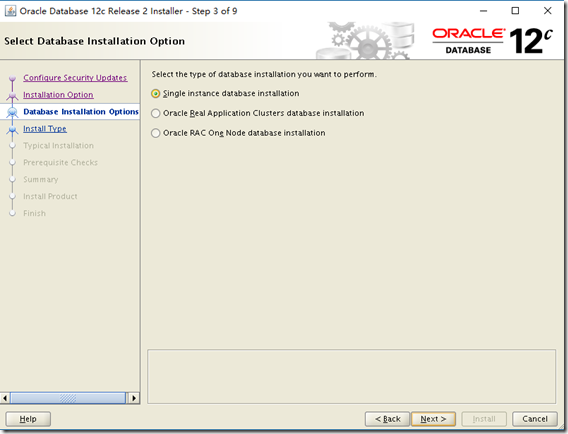Click the Install Product step text

point(50,196)
